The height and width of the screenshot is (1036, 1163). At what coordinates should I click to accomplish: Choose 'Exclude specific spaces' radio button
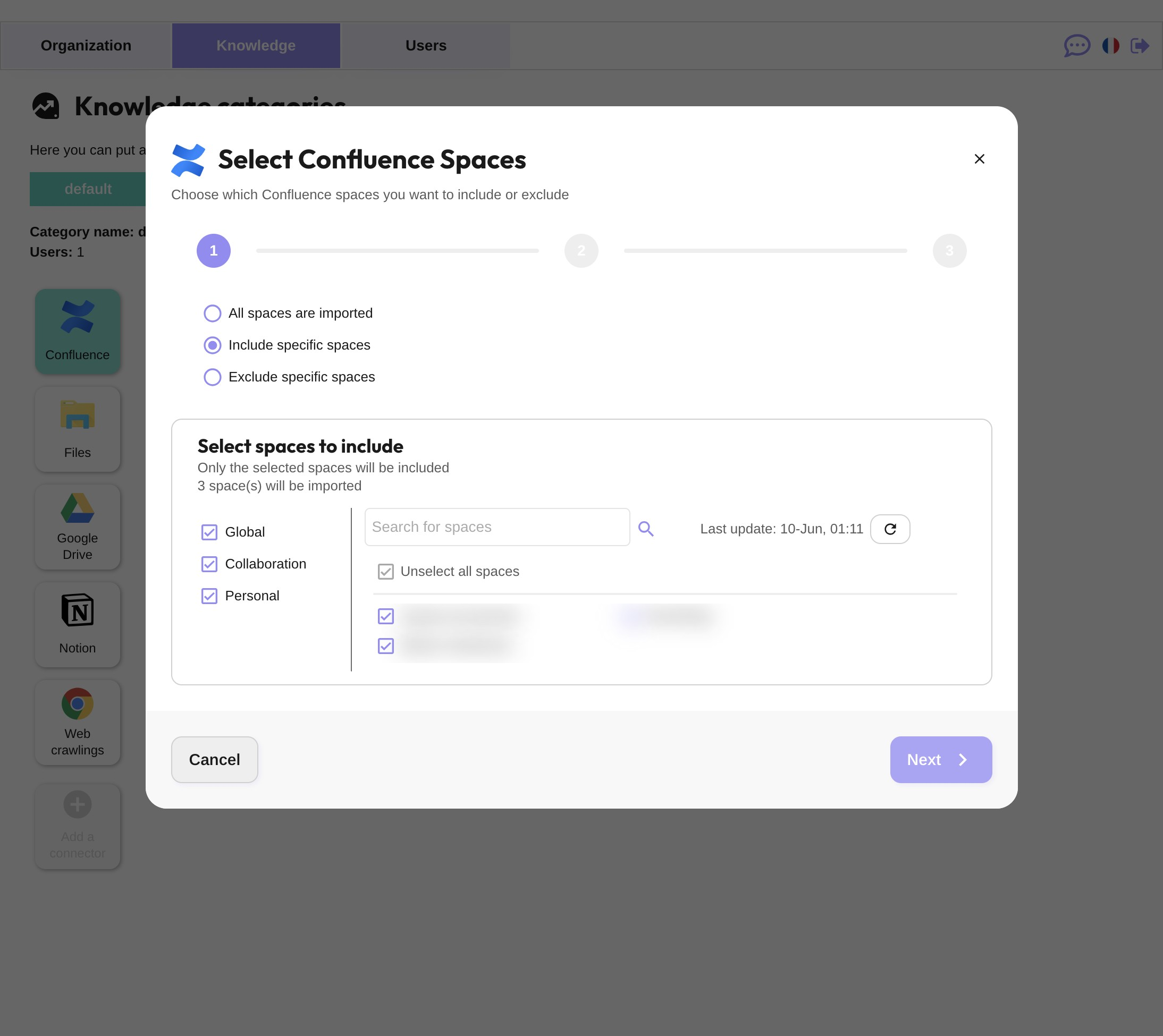(x=213, y=377)
